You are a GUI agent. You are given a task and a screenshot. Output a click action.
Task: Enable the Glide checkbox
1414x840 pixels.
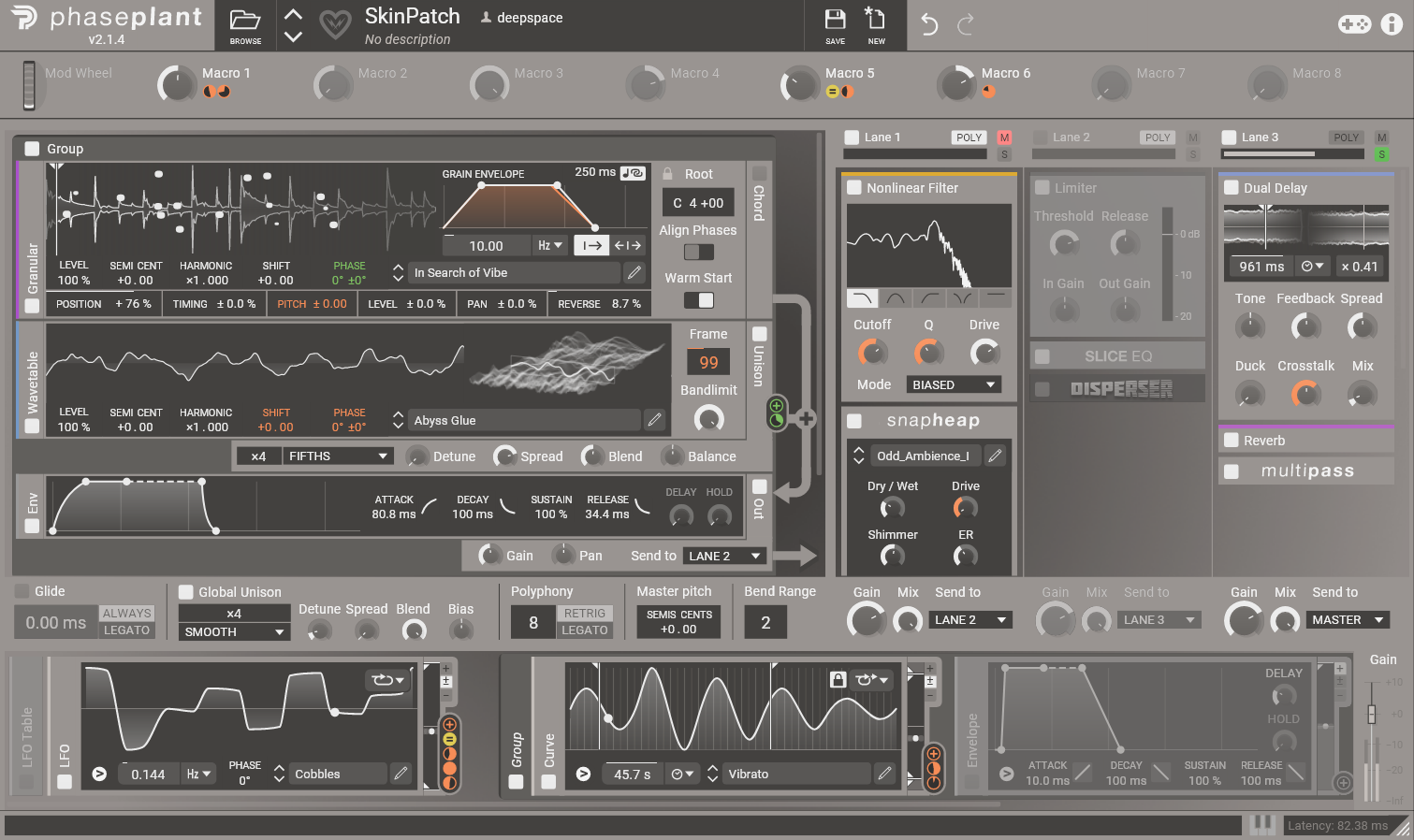(x=22, y=591)
